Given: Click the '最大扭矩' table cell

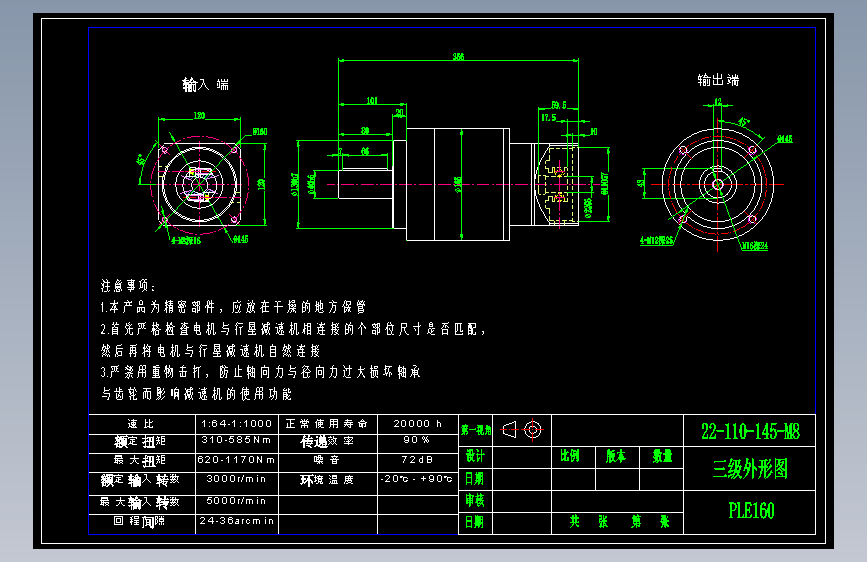Looking at the screenshot, I should (140, 460).
